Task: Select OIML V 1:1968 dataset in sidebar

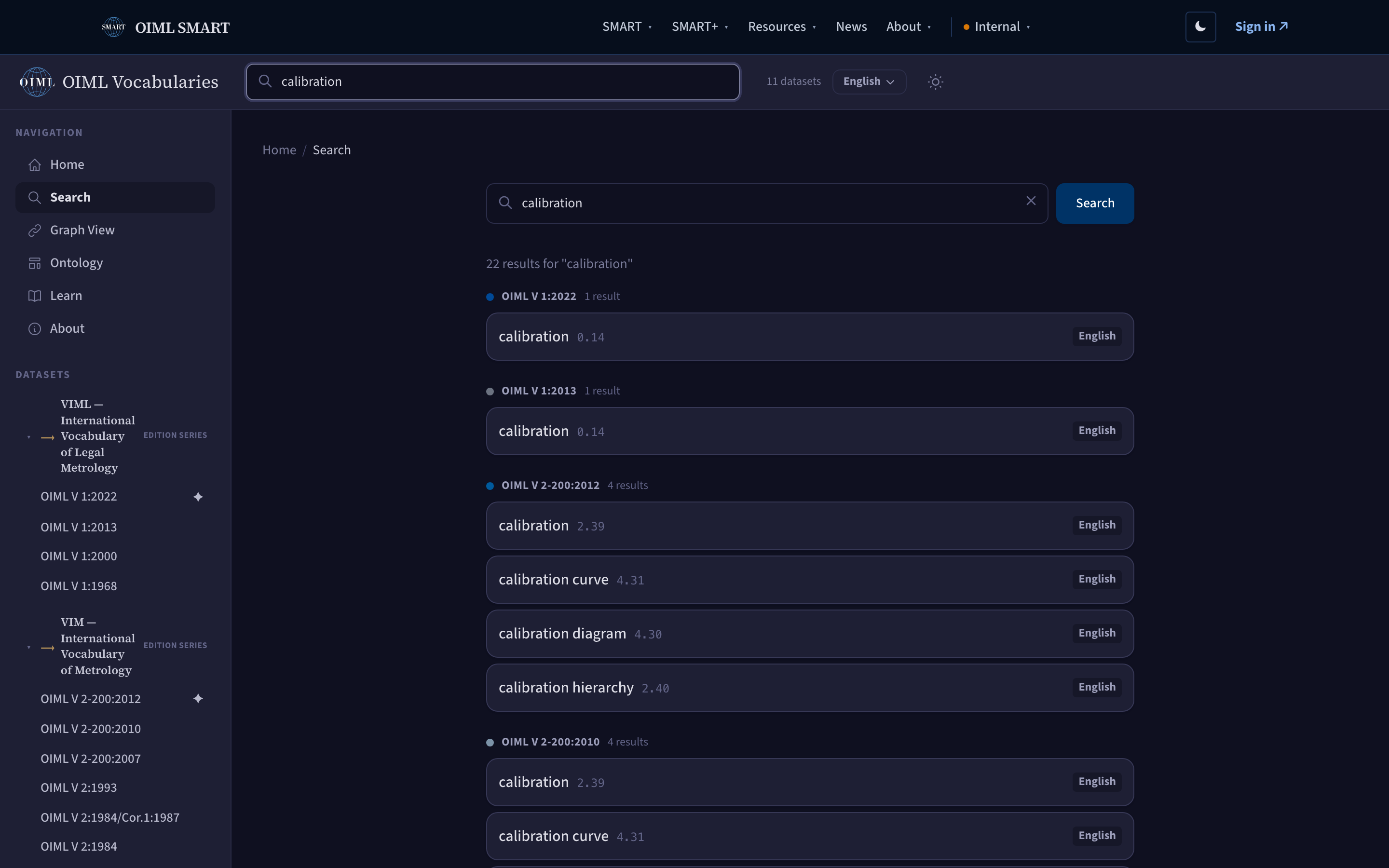Action: click(x=79, y=586)
